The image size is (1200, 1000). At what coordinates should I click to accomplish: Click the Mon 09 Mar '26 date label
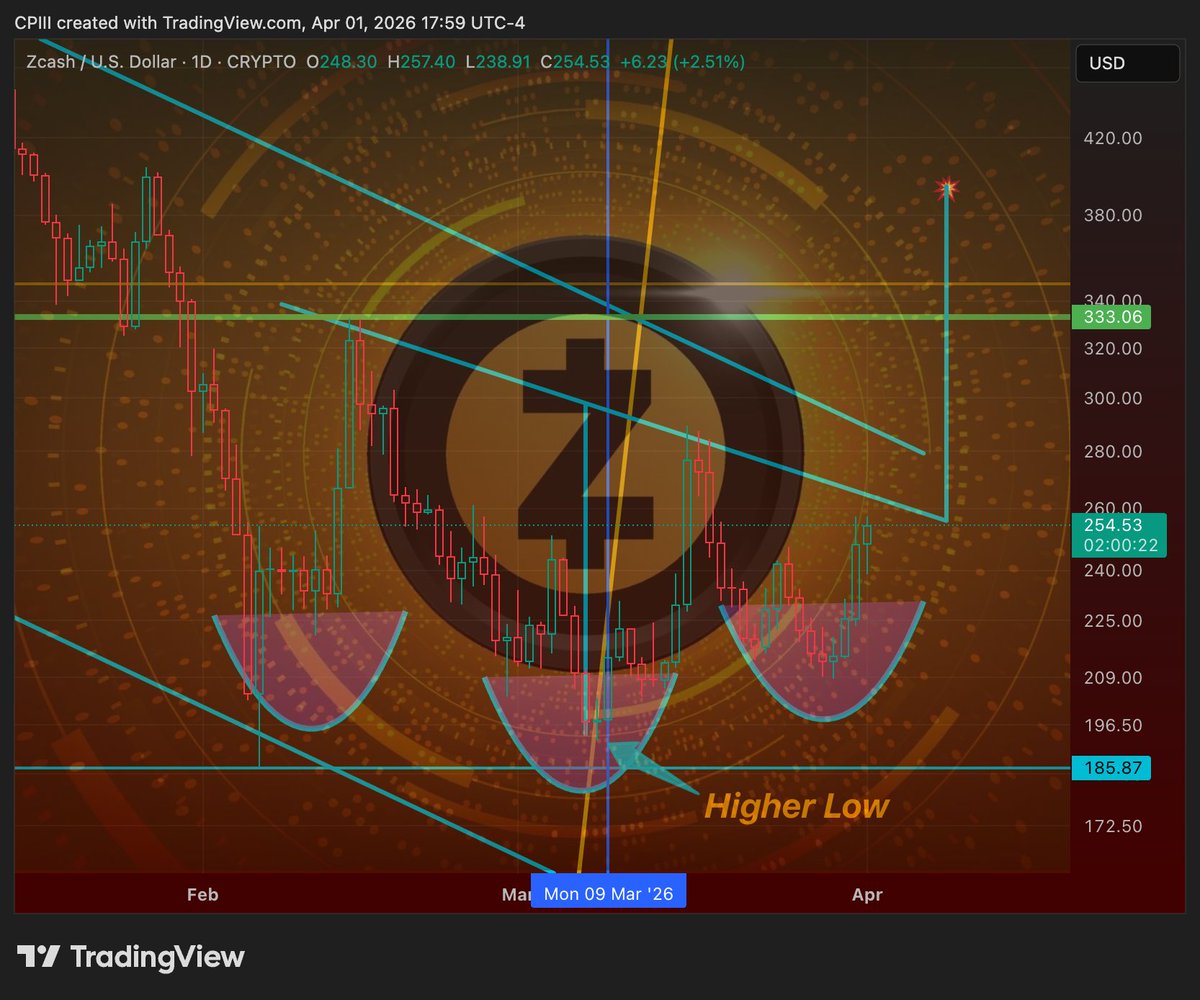(608, 893)
